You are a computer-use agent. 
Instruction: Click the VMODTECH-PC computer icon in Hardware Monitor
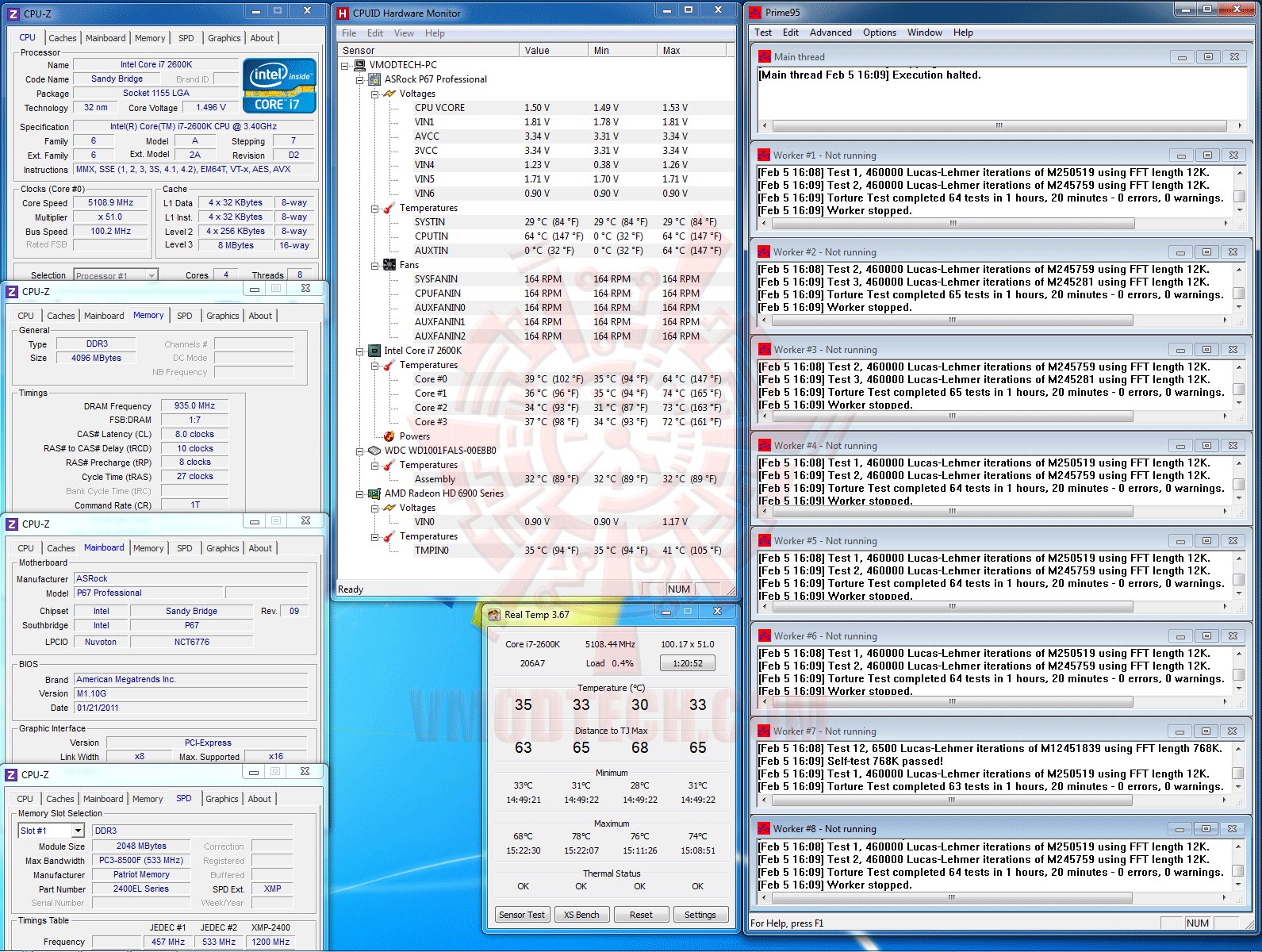pos(359,65)
